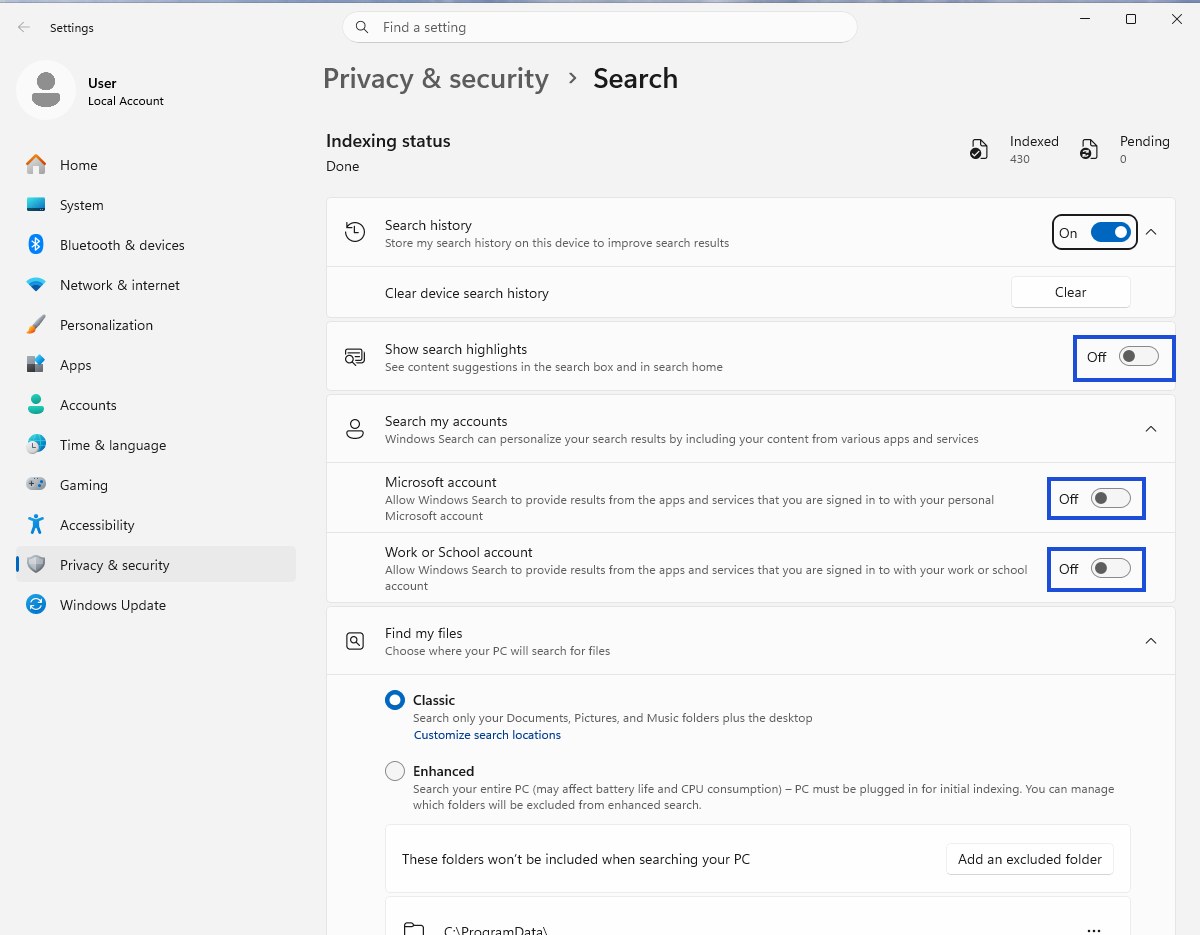1200x935 pixels.
Task: Click 'Clear device search history' text
Action: 467,293
